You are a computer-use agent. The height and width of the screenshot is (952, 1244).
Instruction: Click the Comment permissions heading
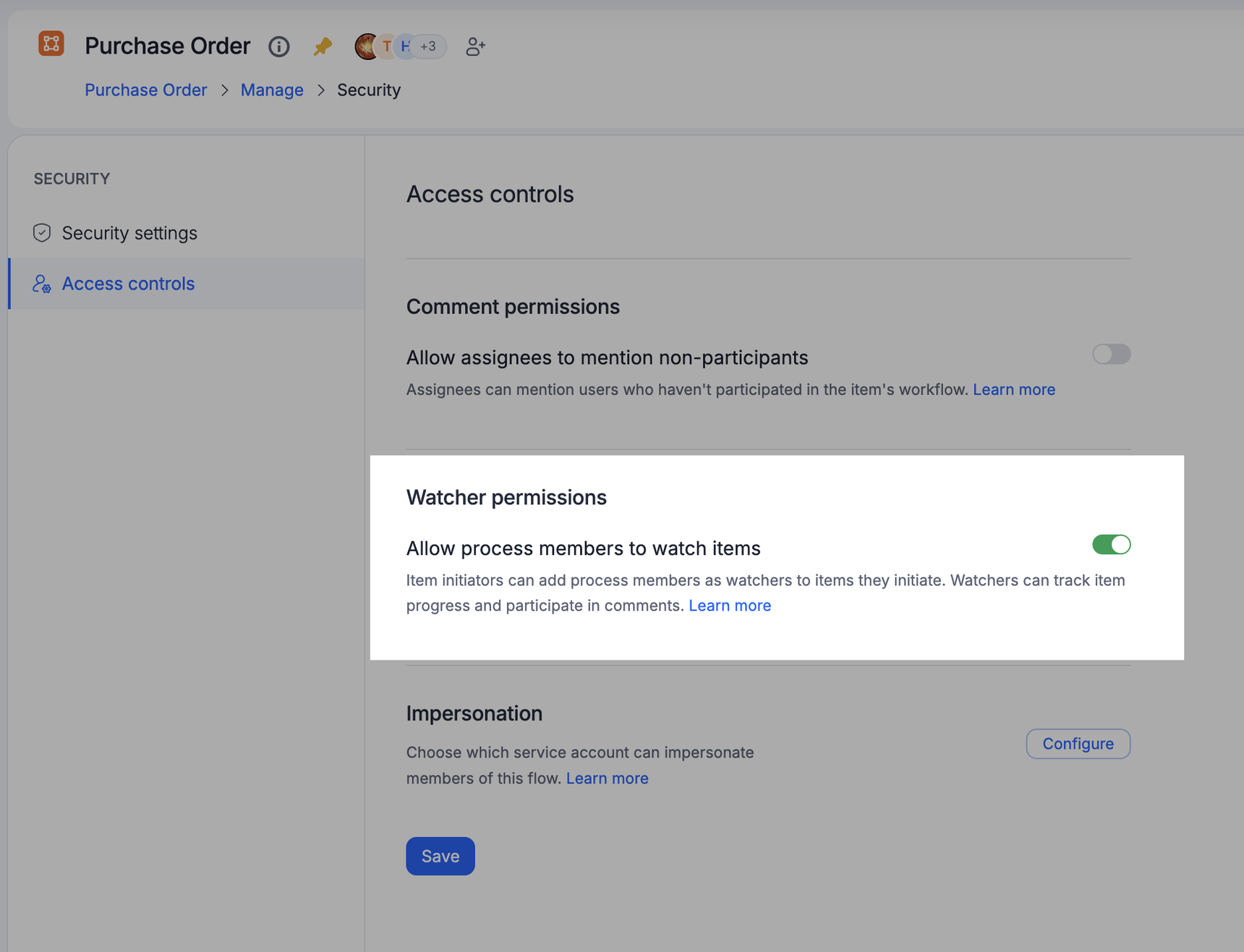coord(513,307)
